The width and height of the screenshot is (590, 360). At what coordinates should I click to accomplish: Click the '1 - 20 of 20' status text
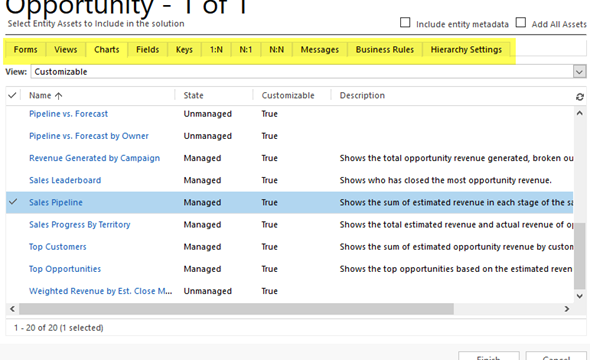click(59, 328)
